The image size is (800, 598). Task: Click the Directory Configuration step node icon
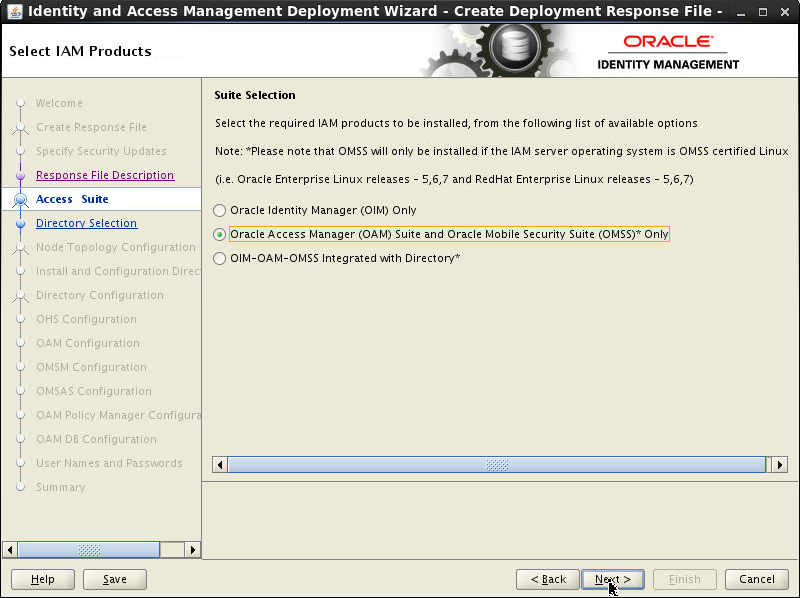pyautogui.click(x=20, y=296)
